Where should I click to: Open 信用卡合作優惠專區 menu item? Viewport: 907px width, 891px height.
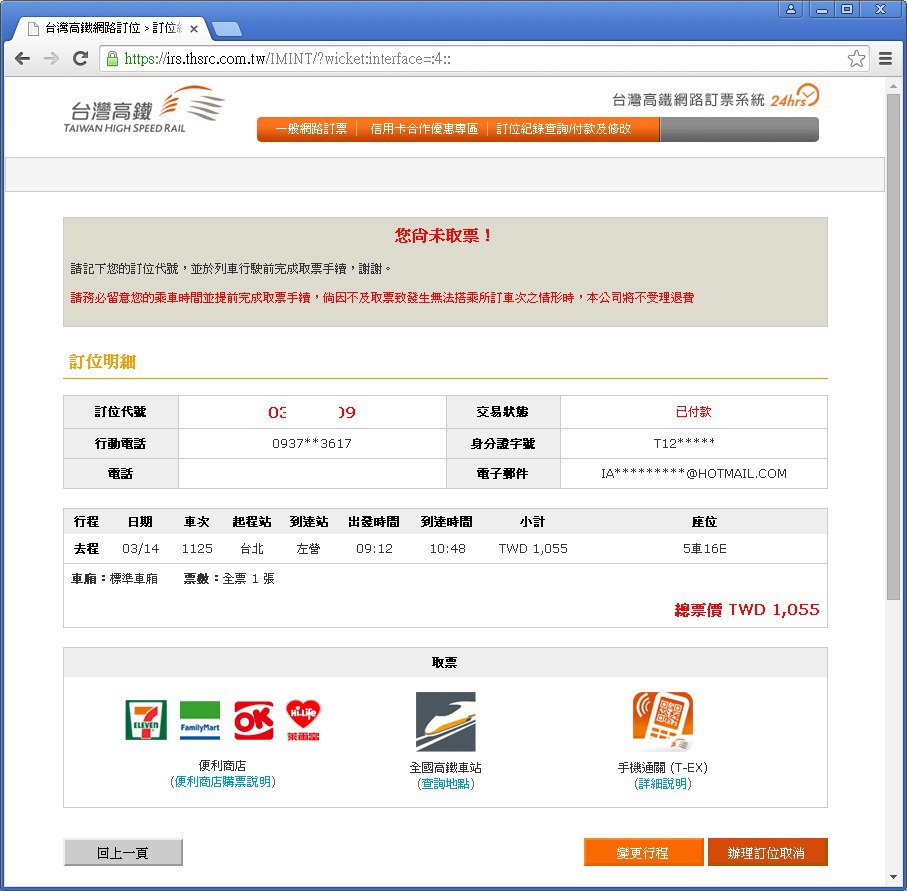424,129
